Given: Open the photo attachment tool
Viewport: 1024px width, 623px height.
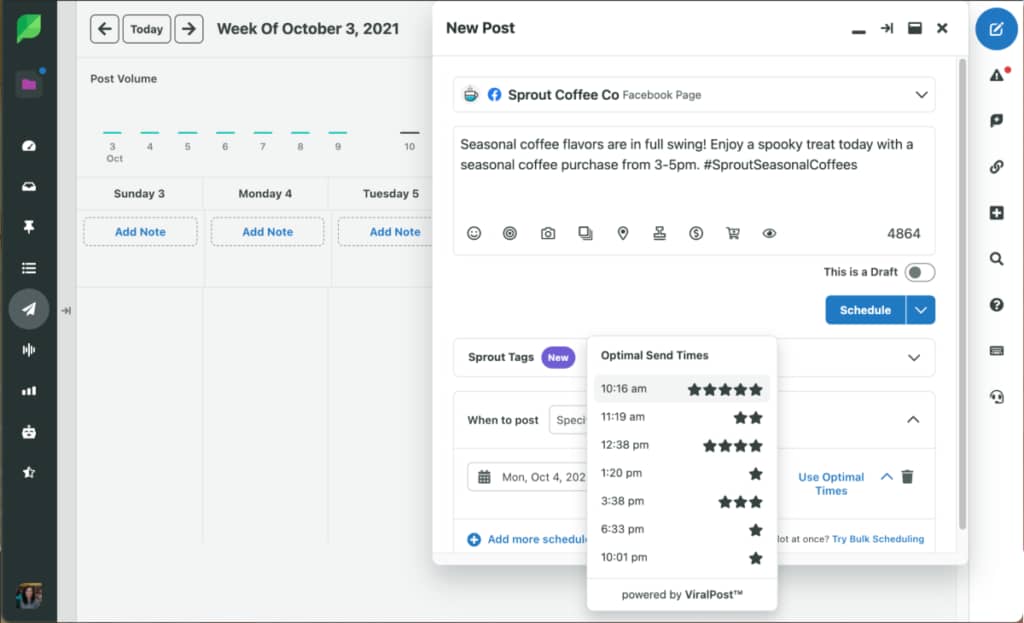Looking at the screenshot, I should click(x=548, y=233).
